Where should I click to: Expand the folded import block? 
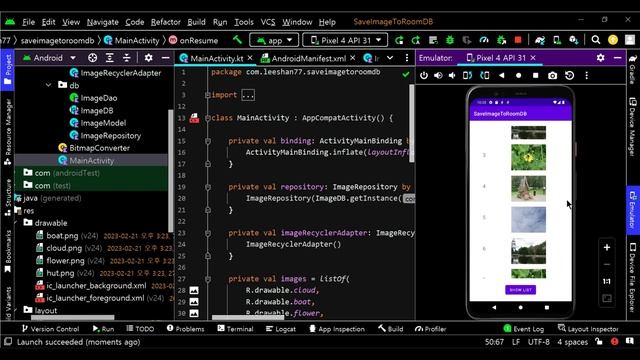[x=248, y=95]
